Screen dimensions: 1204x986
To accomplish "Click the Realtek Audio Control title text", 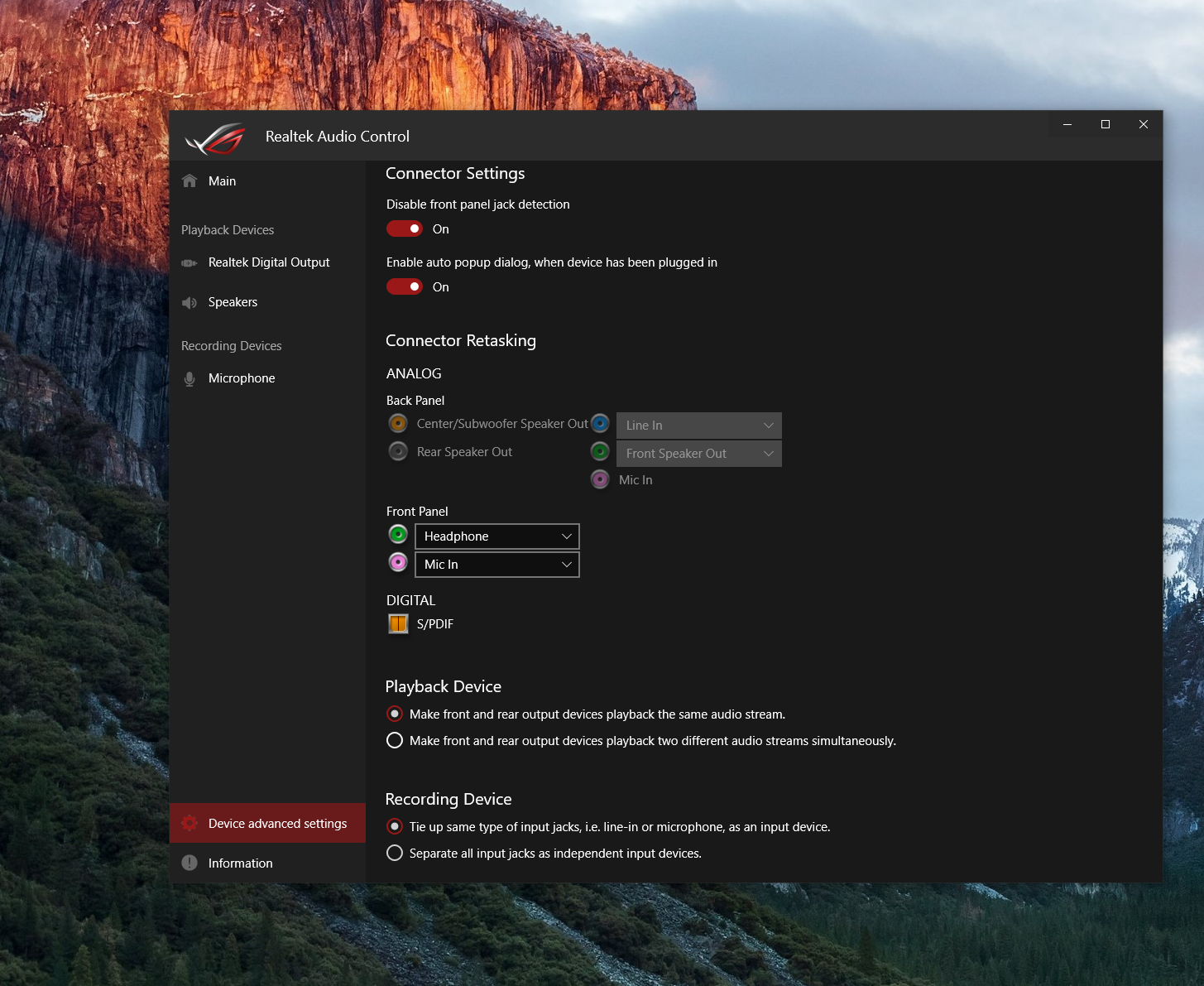I will click(x=338, y=137).
